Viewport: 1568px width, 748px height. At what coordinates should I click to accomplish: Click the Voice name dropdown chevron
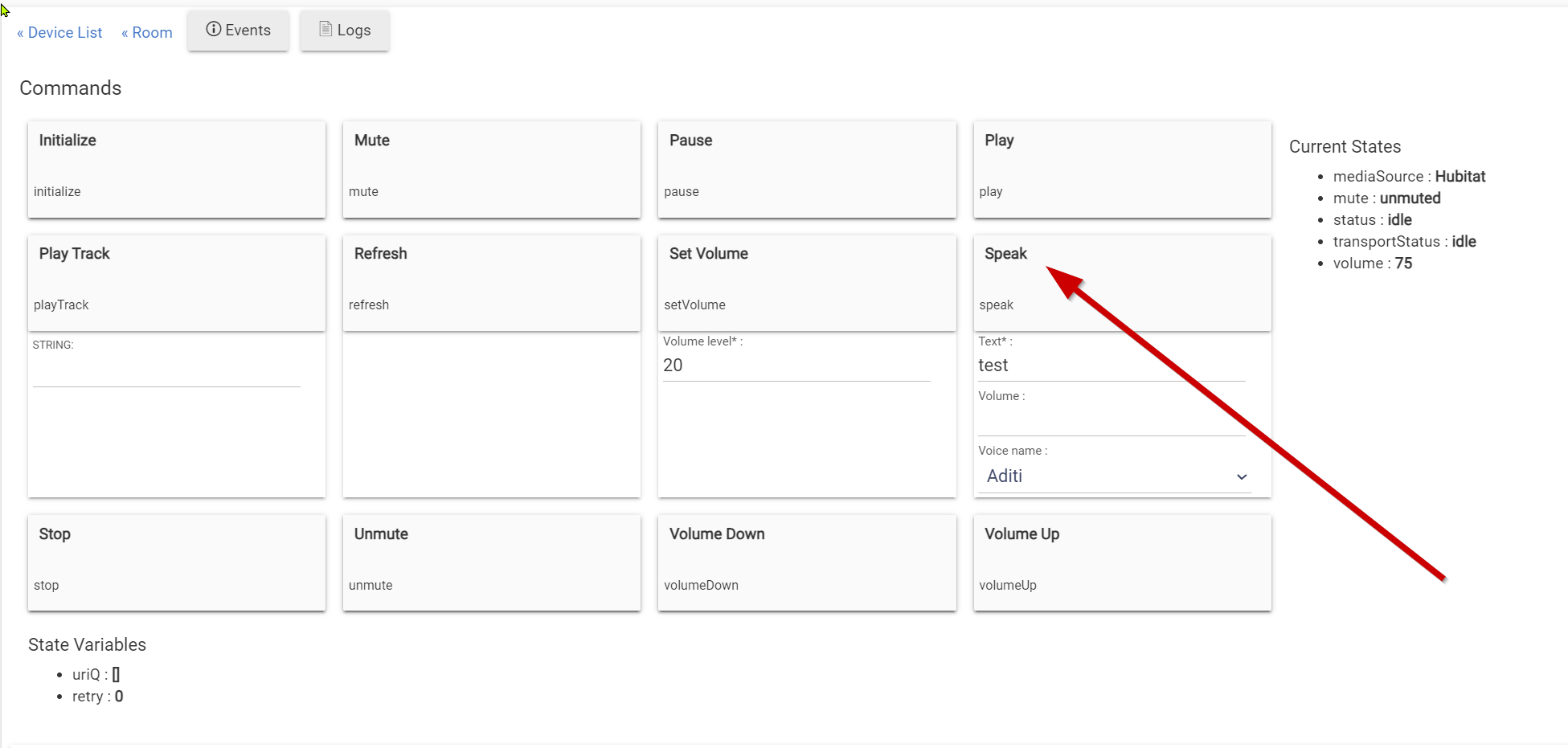pyautogui.click(x=1242, y=477)
